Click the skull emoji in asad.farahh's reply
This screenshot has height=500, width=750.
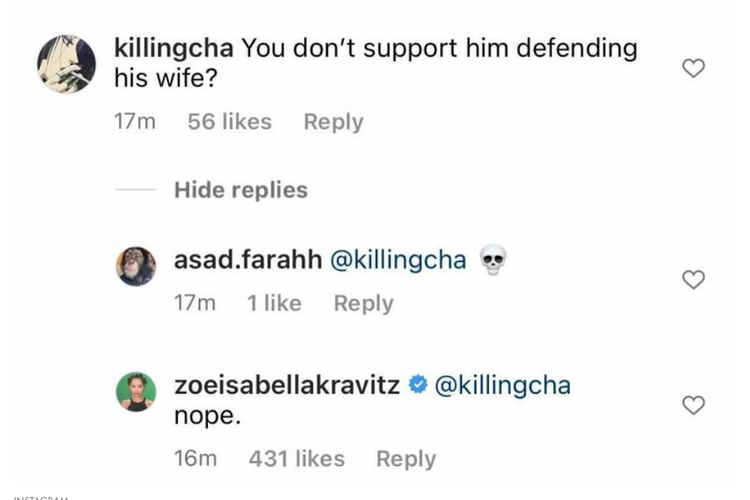(x=491, y=261)
